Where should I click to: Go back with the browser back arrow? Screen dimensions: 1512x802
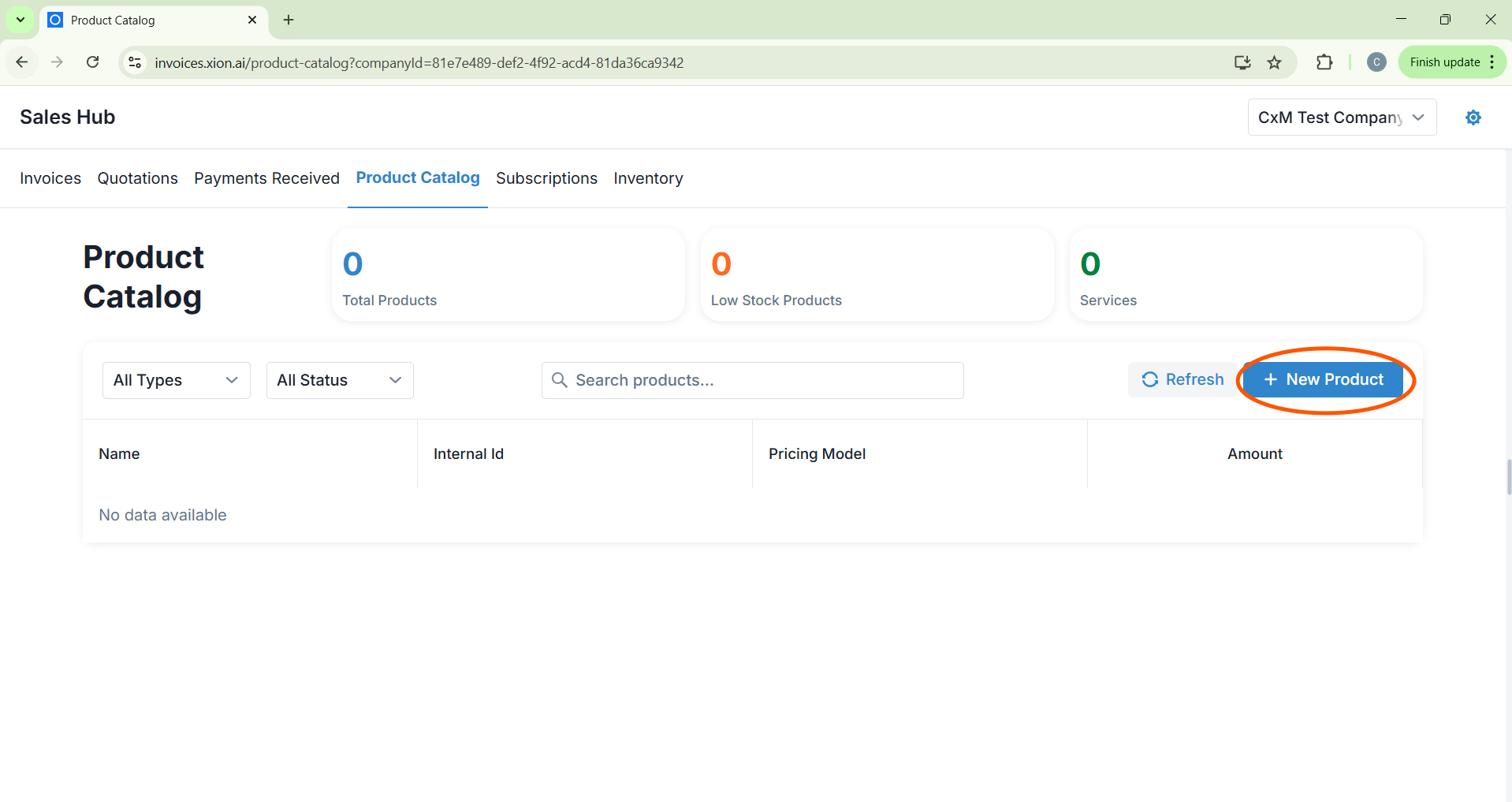click(x=22, y=62)
